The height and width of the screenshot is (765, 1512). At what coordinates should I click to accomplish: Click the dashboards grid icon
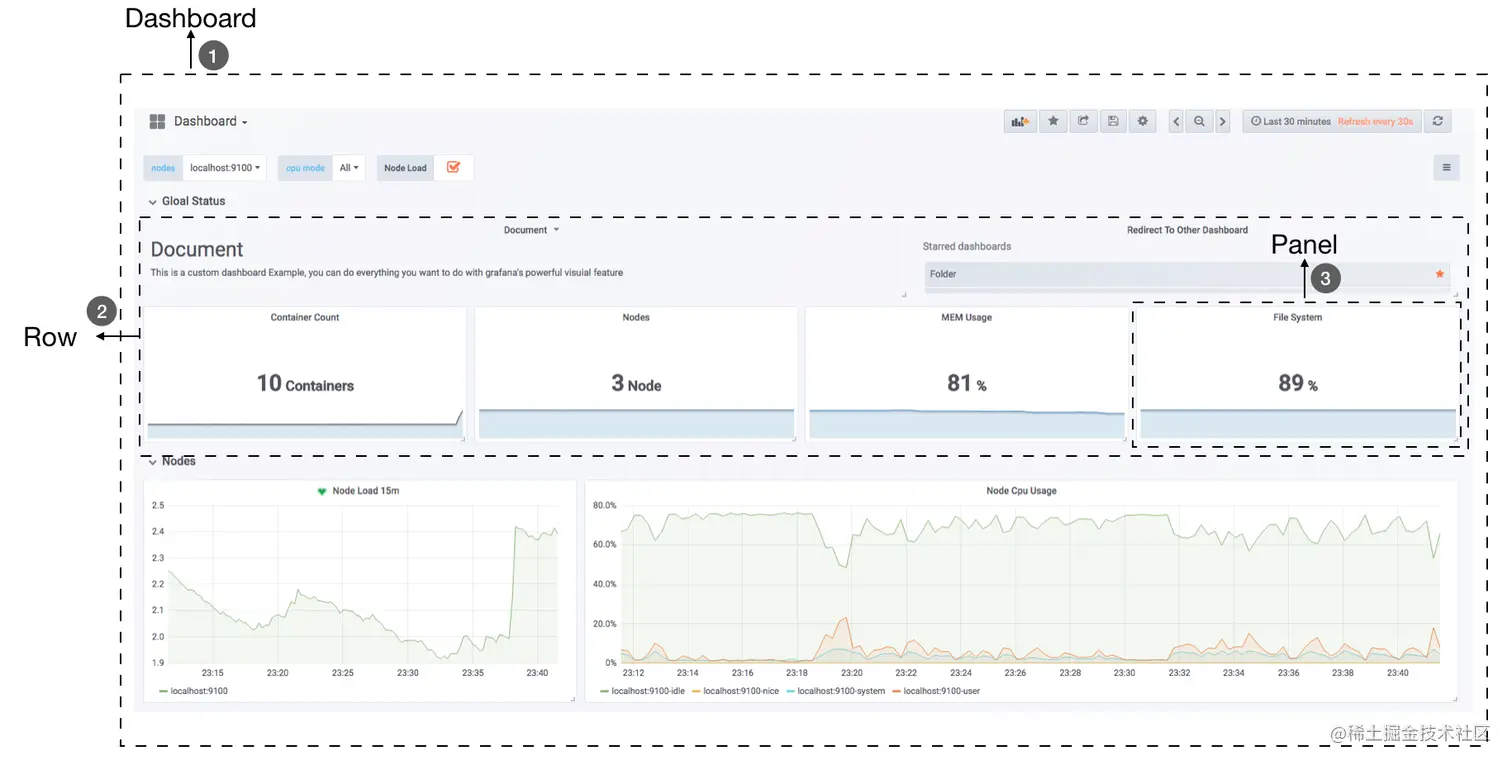point(157,122)
